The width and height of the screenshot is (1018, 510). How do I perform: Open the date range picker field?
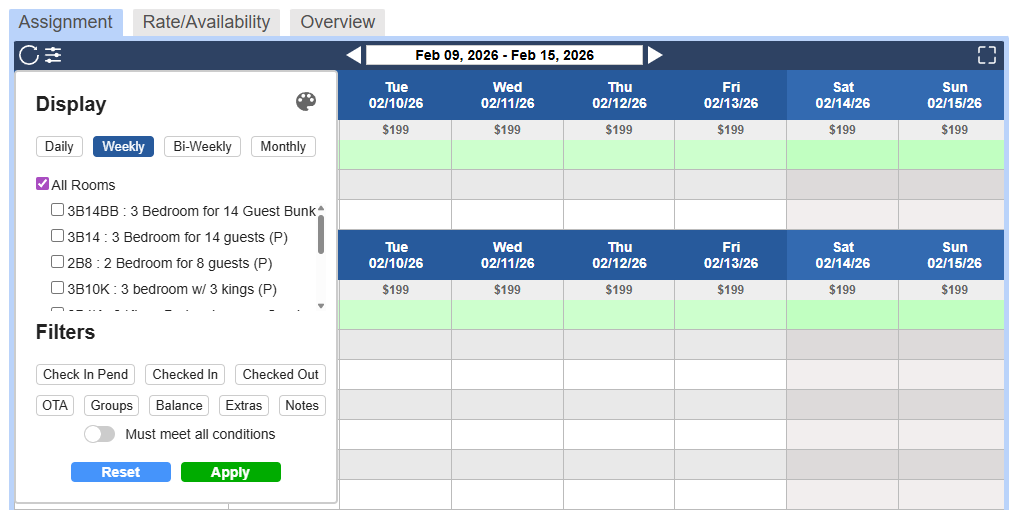click(504, 55)
